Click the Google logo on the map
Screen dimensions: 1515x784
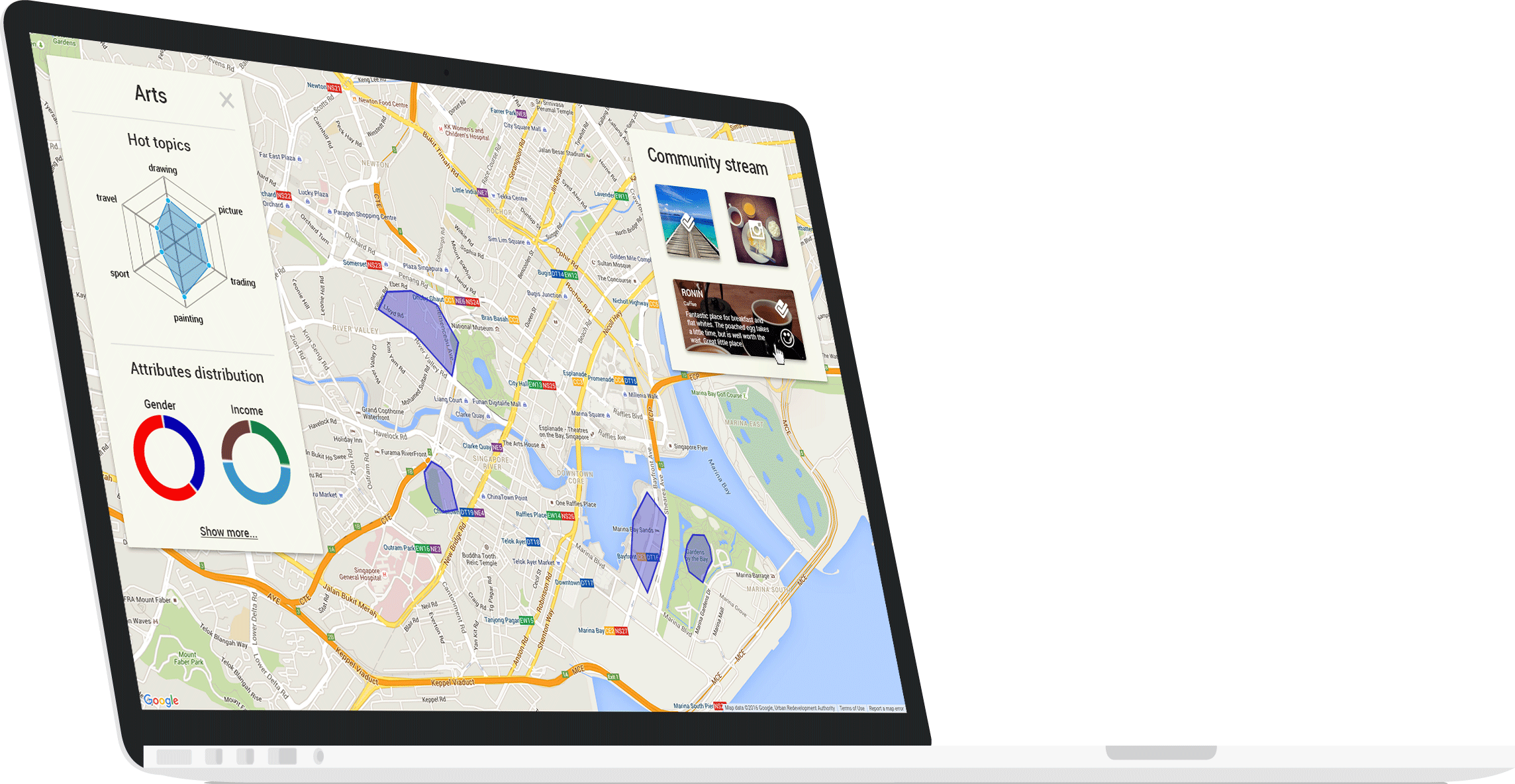point(161,700)
